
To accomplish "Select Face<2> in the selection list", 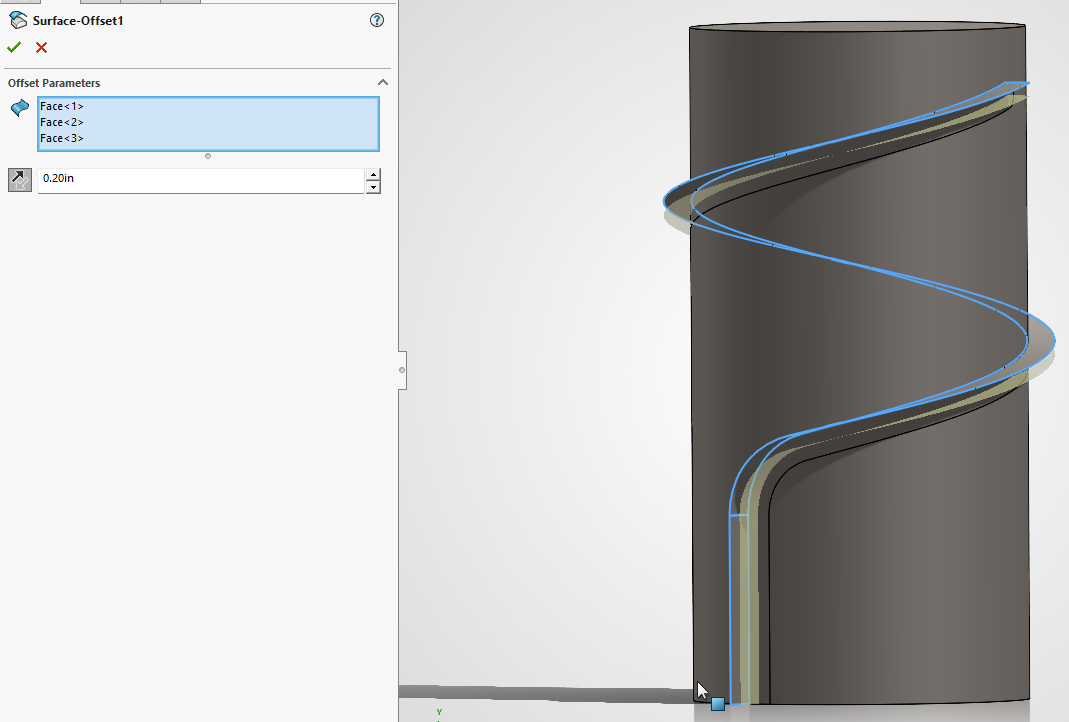I will point(61,122).
